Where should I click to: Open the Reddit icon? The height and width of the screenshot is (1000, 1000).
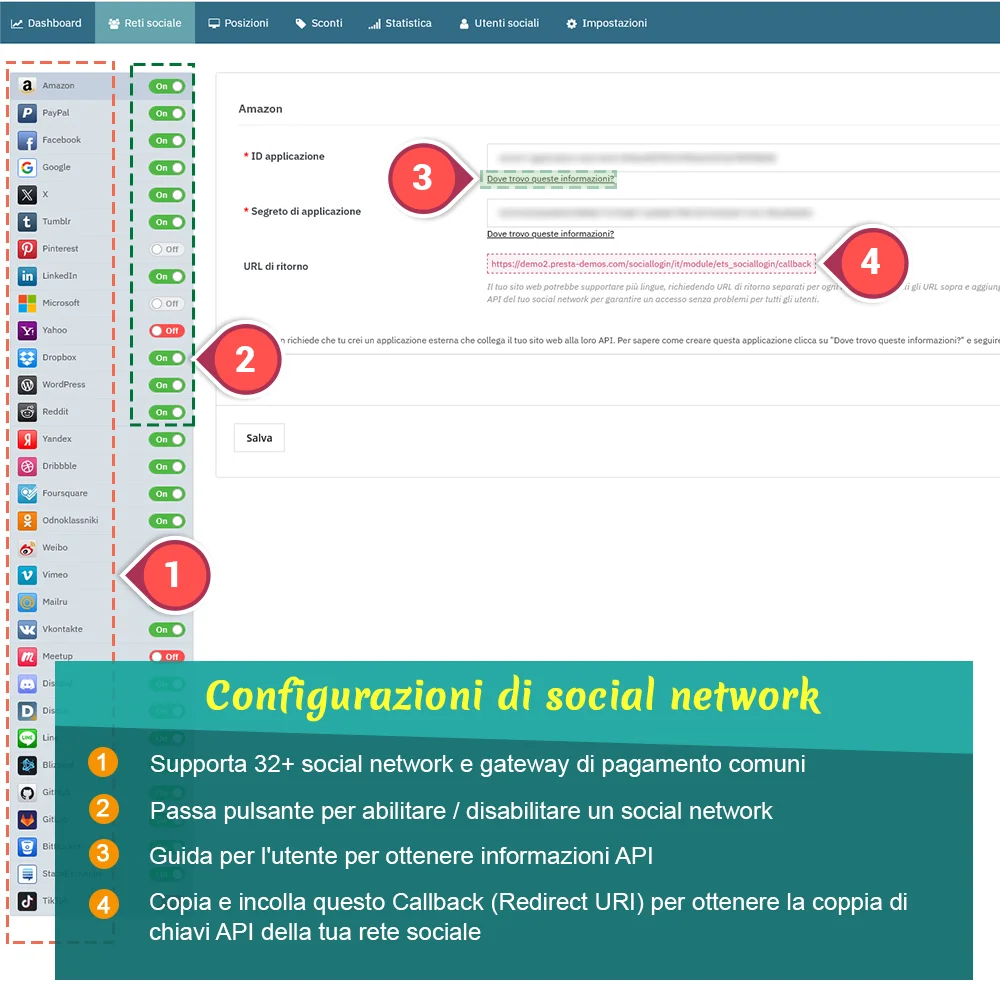pos(27,412)
